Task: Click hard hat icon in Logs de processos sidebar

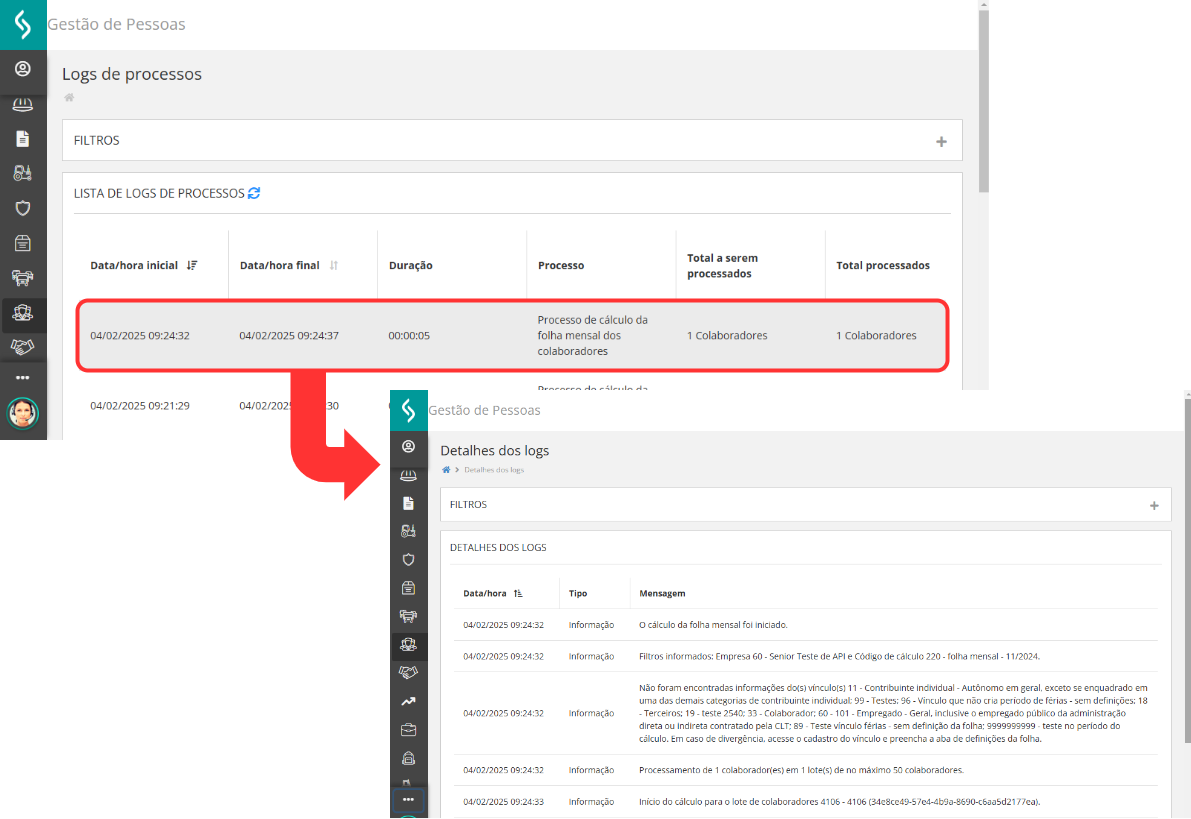Action: (23, 104)
